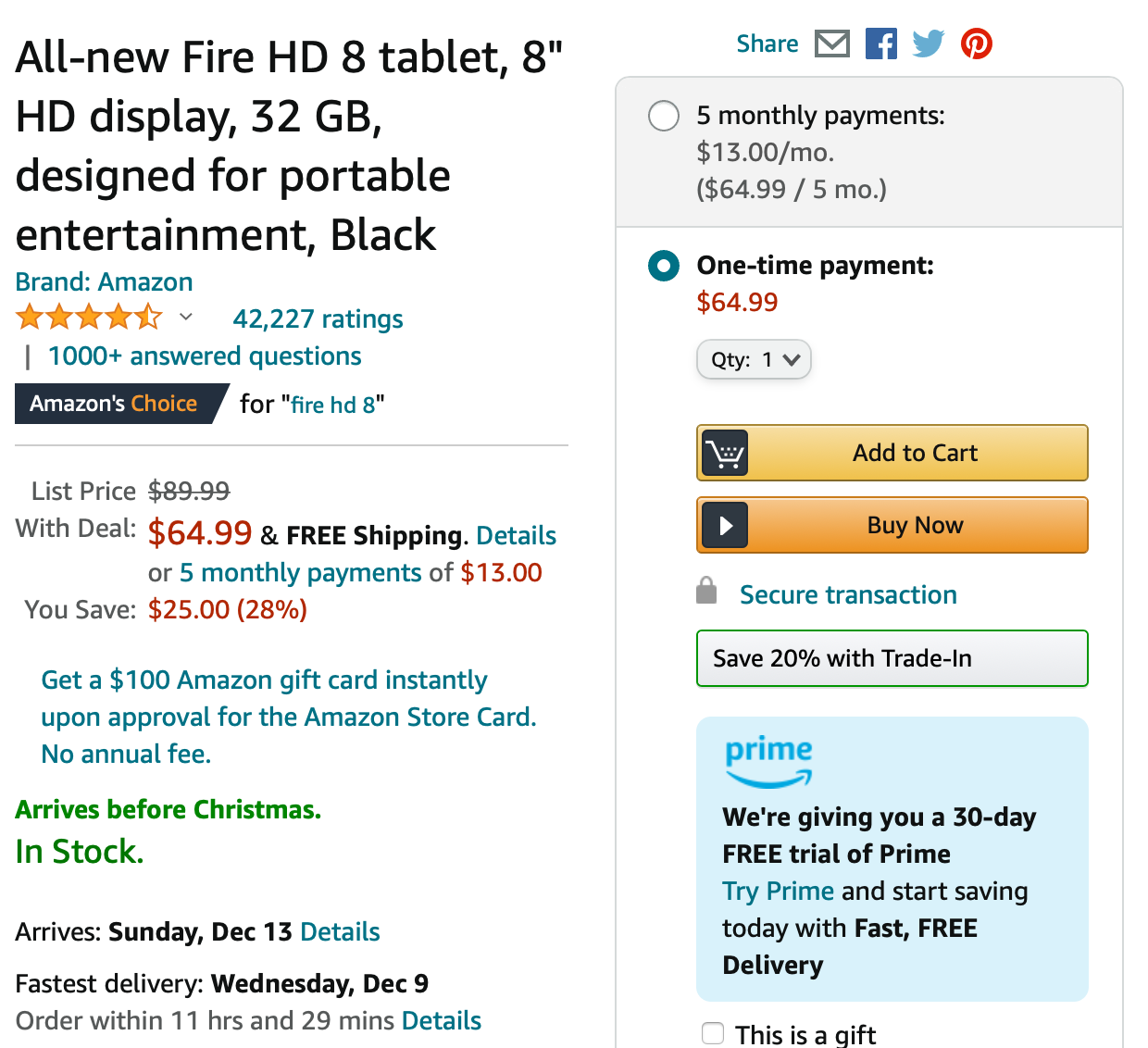The image size is (1148, 1048).
Task: Open the Qty quantity dropdown
Action: click(754, 359)
